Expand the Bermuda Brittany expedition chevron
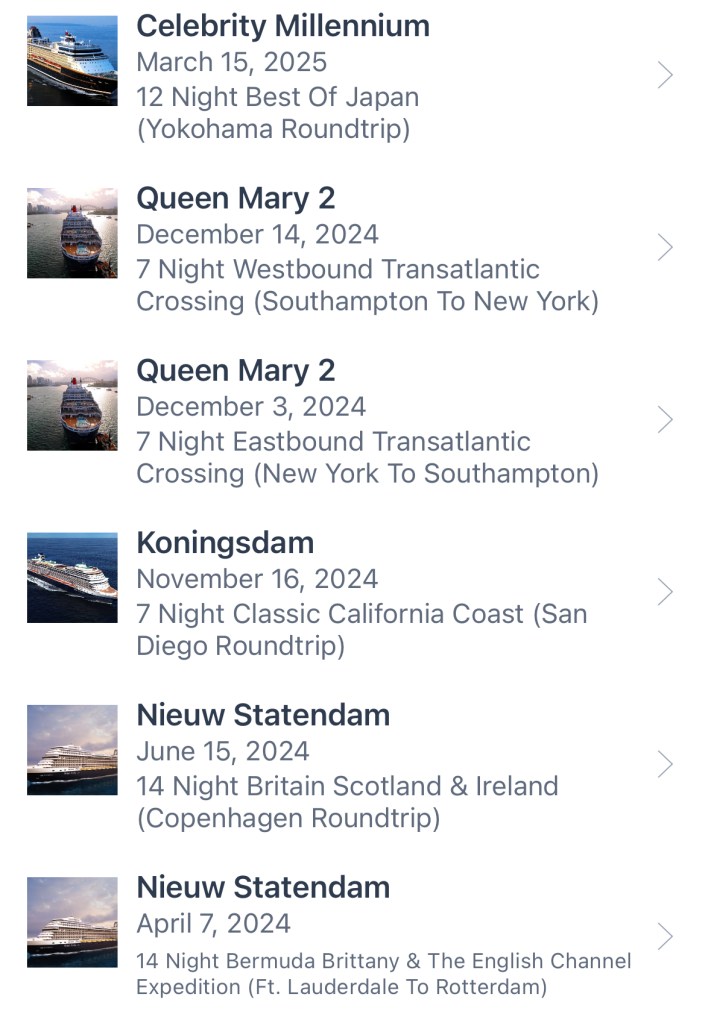The height and width of the screenshot is (1023, 711). pos(665,936)
